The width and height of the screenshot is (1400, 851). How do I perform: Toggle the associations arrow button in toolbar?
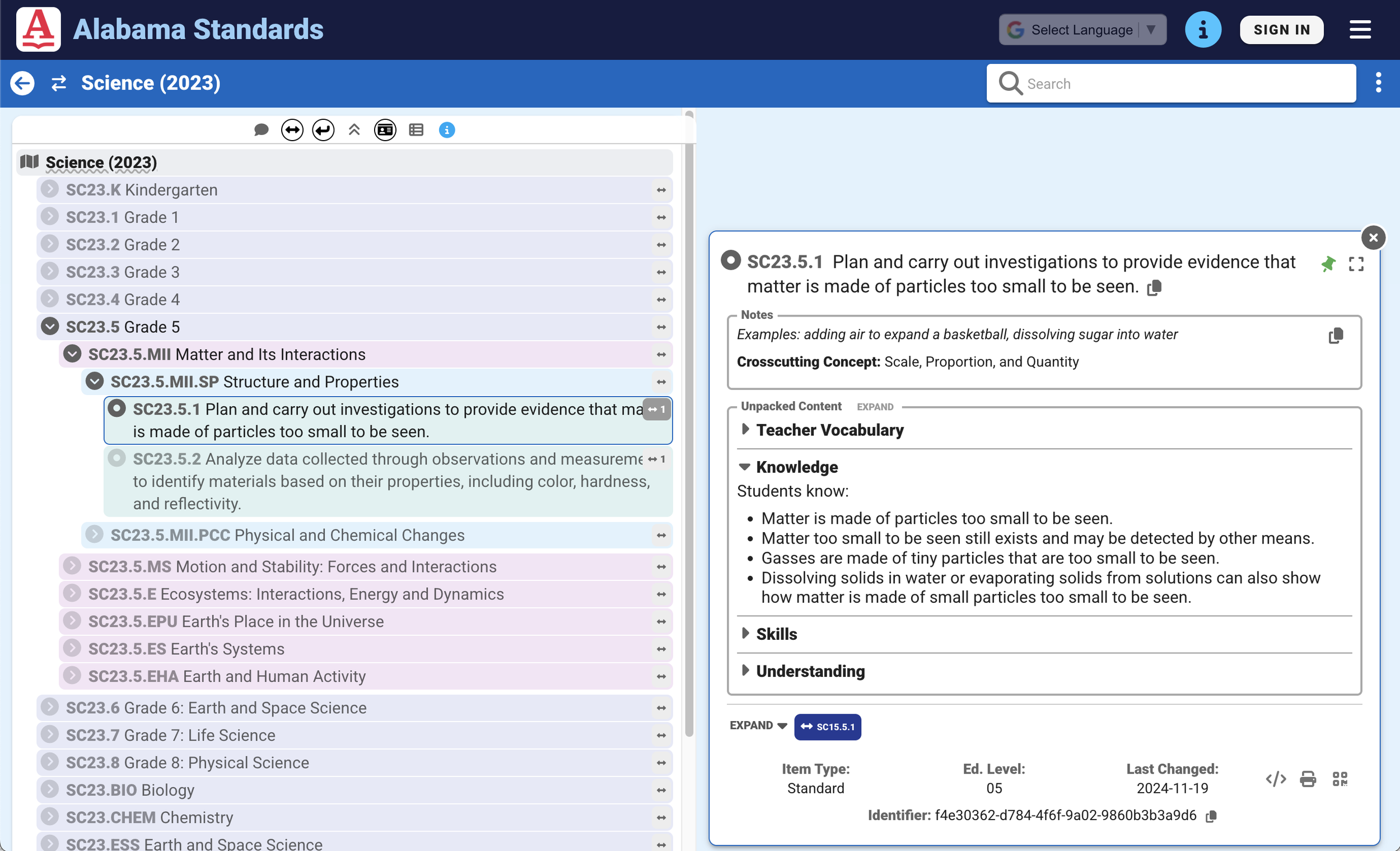click(292, 130)
